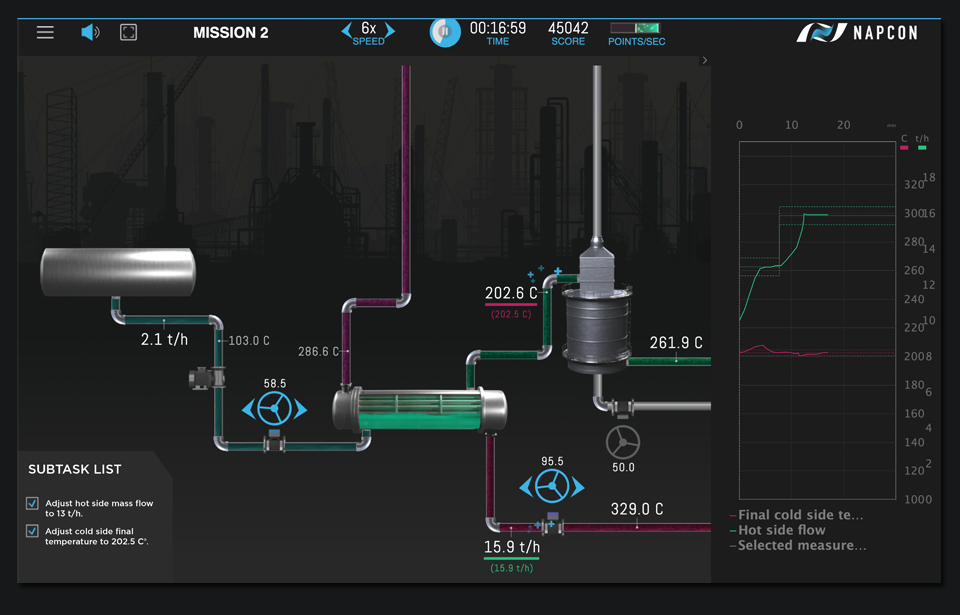Toggle fullscreen mode icon
Image resolution: width=960 pixels, height=615 pixels.
[x=128, y=32]
